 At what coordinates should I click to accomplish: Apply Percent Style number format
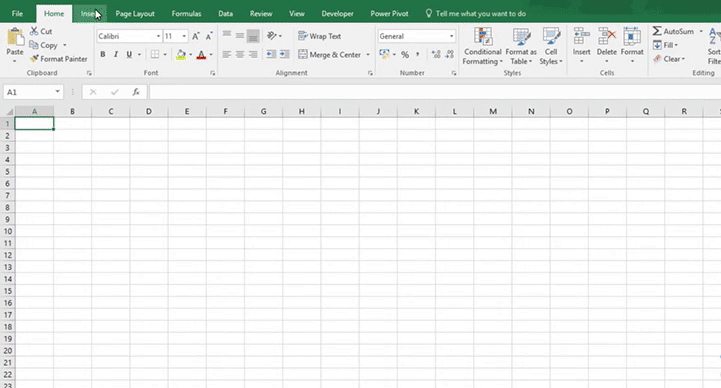(x=405, y=55)
